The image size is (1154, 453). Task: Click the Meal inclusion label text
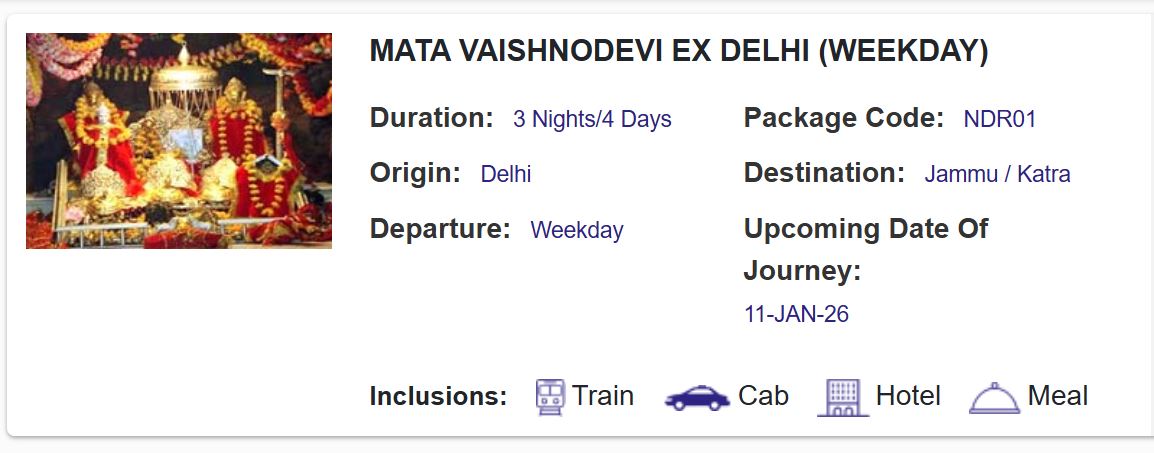[x=1058, y=396]
